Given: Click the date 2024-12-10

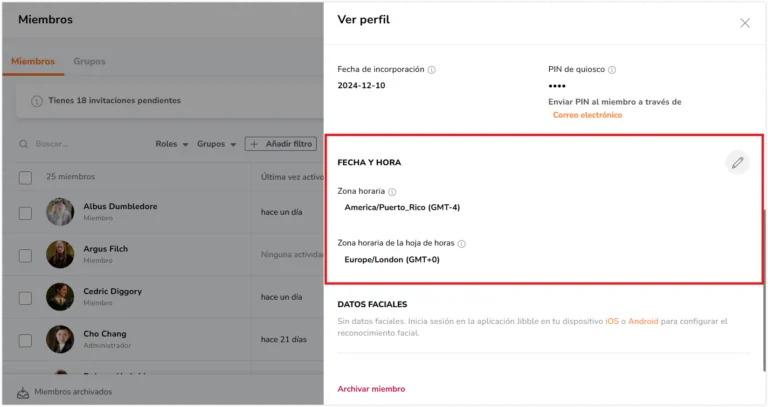Looking at the screenshot, I should click(361, 86).
